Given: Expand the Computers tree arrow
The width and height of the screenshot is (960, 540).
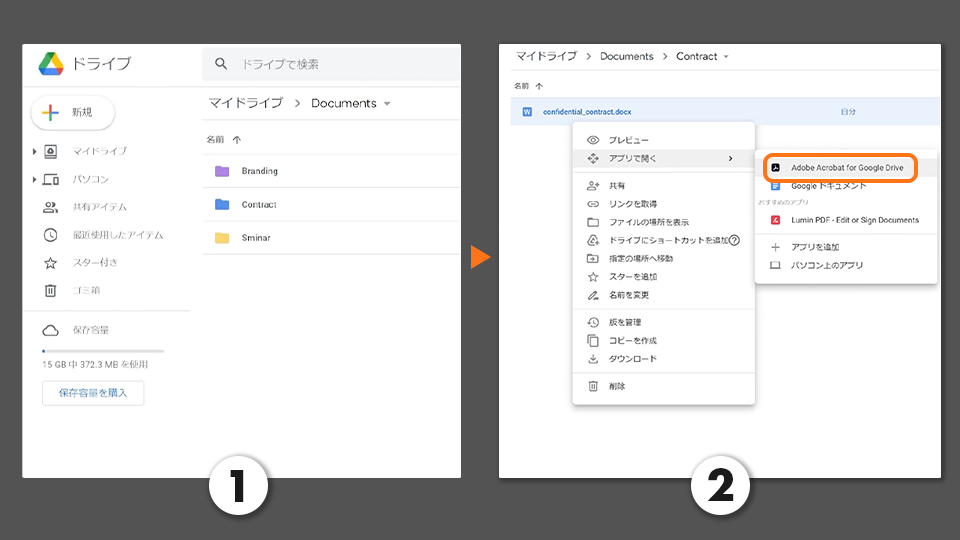Looking at the screenshot, I should tap(34, 179).
